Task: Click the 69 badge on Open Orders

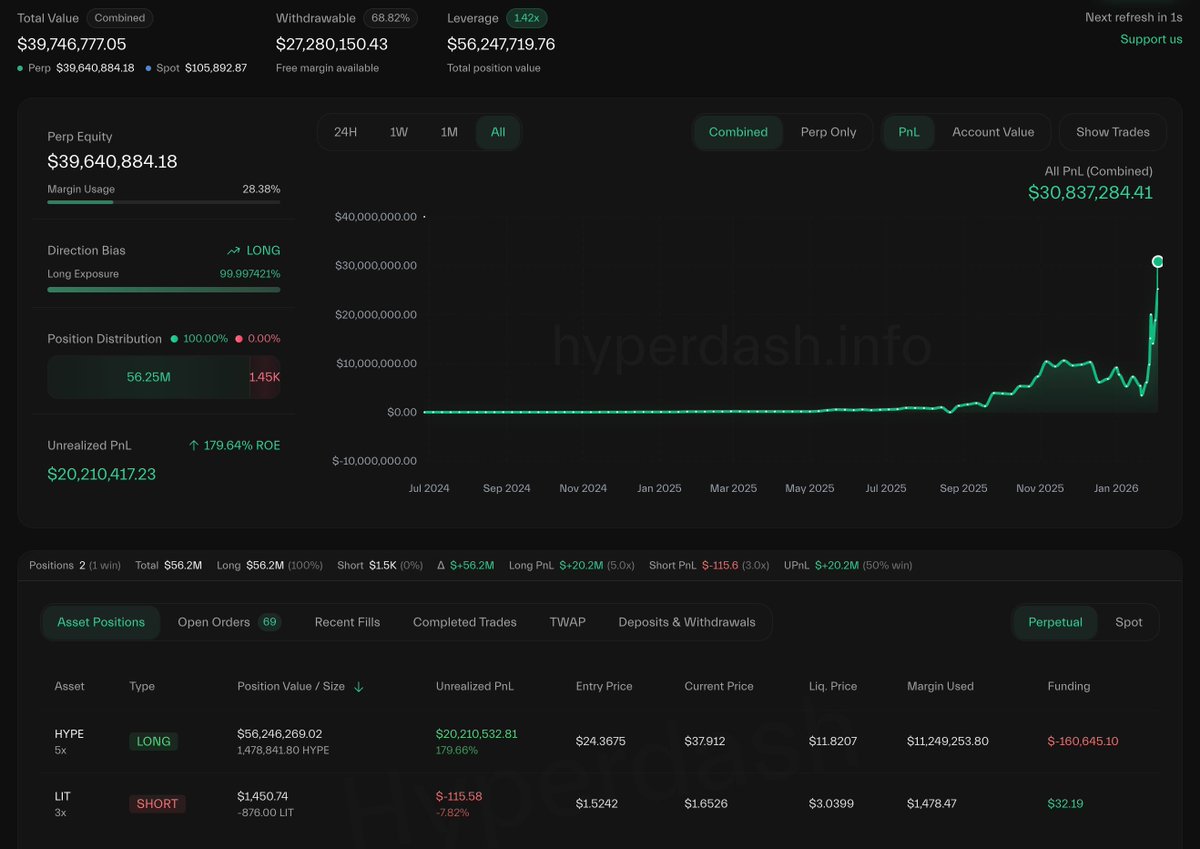Action: (x=269, y=622)
